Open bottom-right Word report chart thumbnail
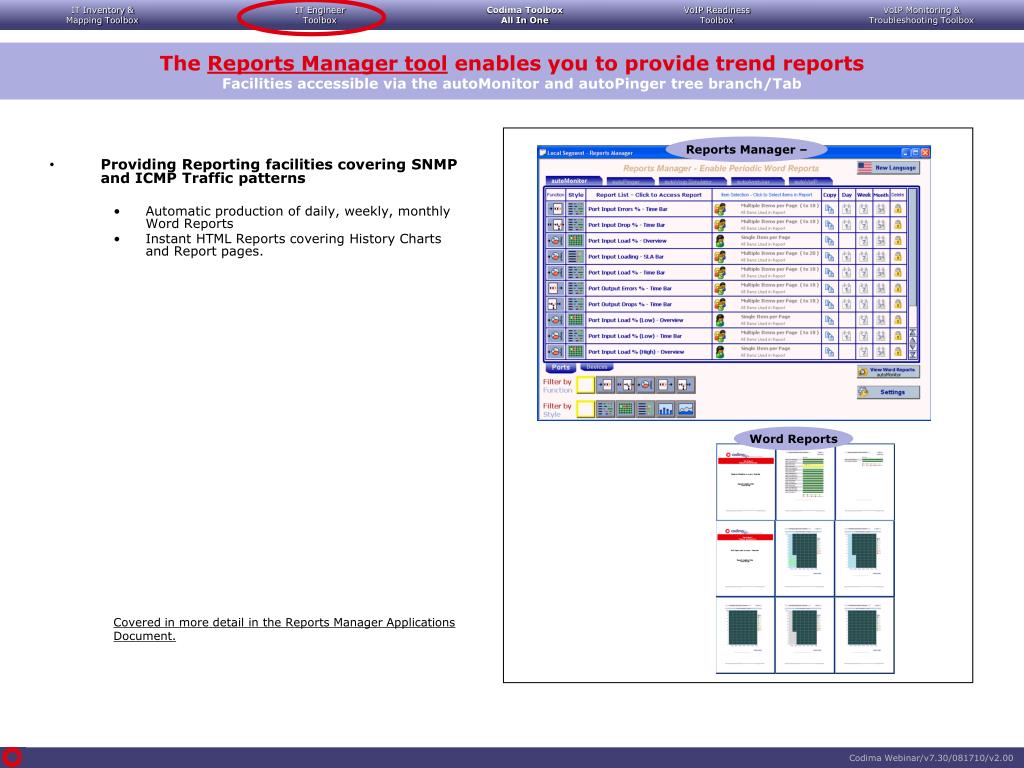Screen dimensions: 1024x768 pos(865,635)
